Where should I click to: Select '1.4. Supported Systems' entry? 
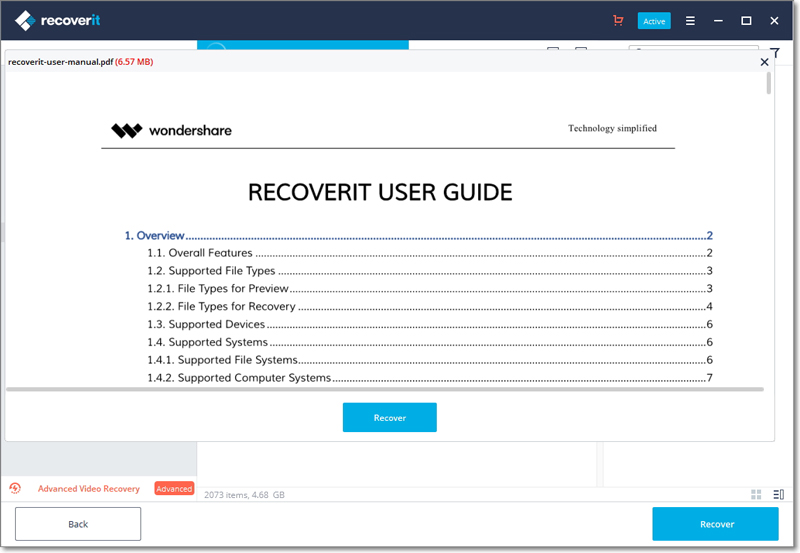[430, 342]
